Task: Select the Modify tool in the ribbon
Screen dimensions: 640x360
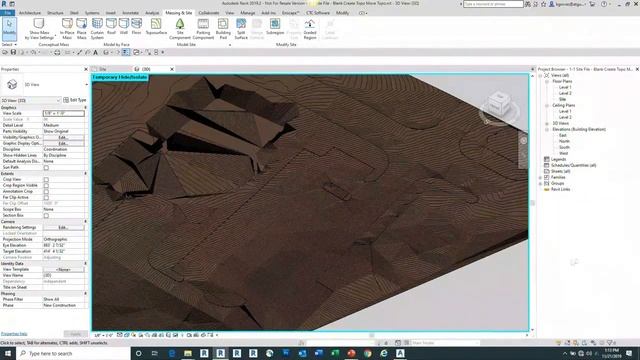Action: point(9,28)
